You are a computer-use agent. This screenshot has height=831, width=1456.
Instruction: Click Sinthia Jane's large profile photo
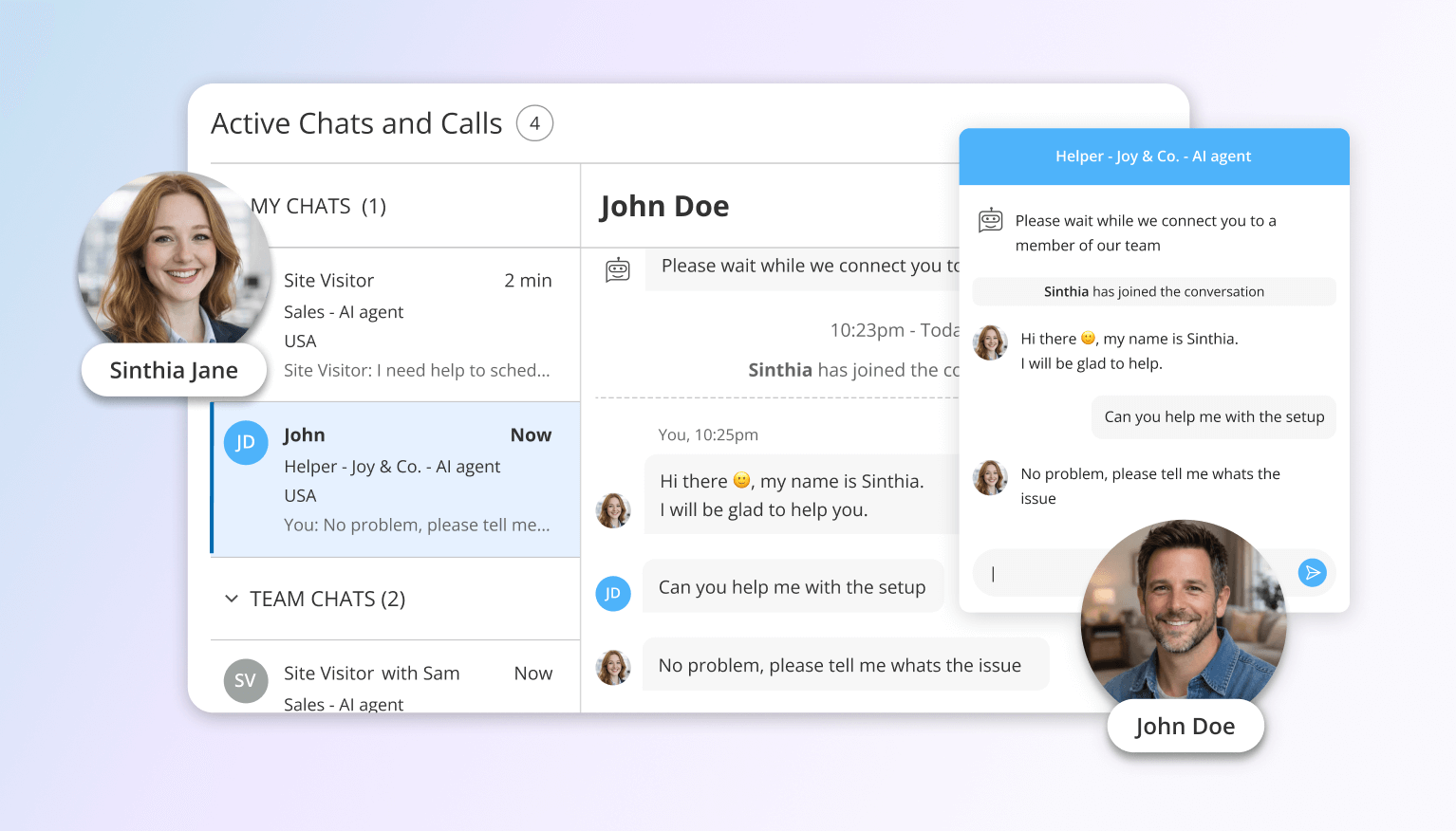pyautogui.click(x=171, y=256)
